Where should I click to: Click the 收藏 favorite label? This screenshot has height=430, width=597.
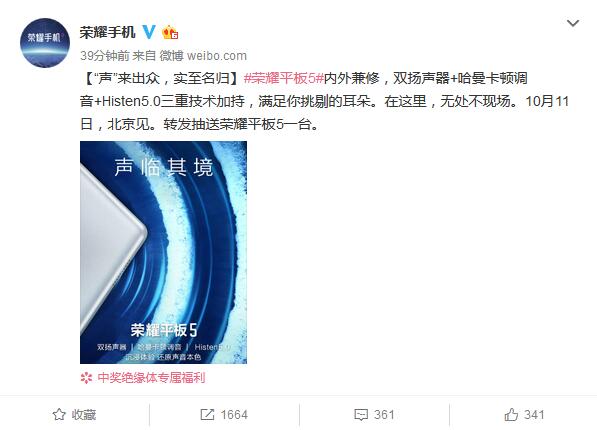click(x=84, y=414)
